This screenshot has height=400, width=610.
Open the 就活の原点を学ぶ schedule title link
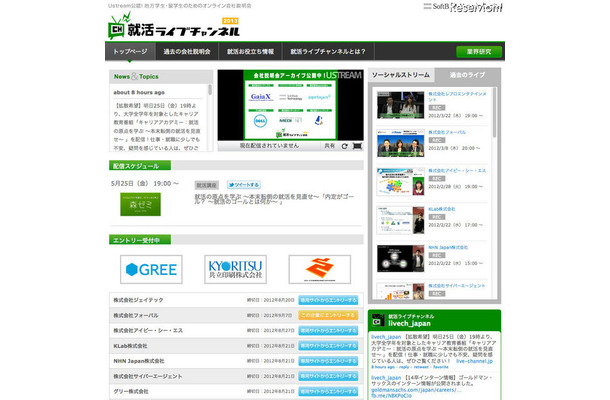coord(274,199)
